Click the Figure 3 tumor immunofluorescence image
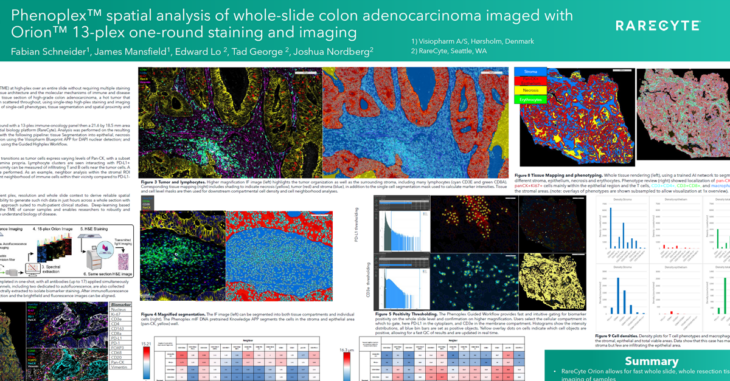The image size is (730, 381). (x=230, y=122)
